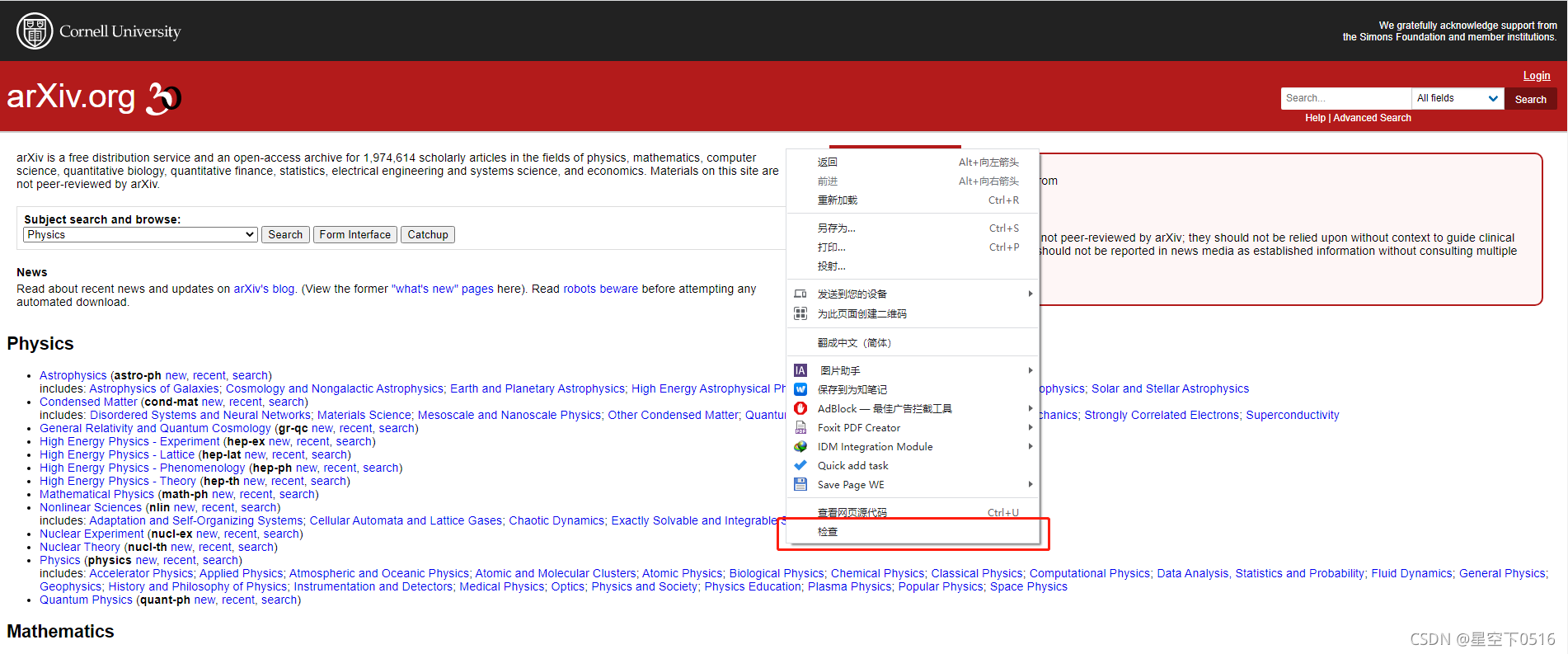Image resolution: width=1568 pixels, height=654 pixels.
Task: Open the arXiv's blog link
Action: pos(264,289)
